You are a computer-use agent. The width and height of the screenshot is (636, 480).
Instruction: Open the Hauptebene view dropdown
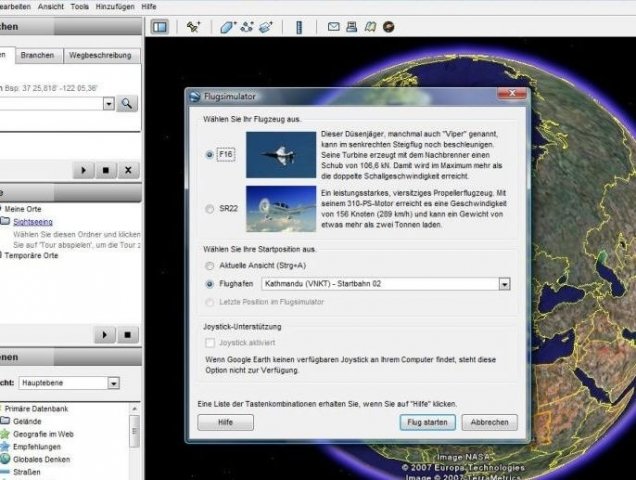(x=114, y=383)
